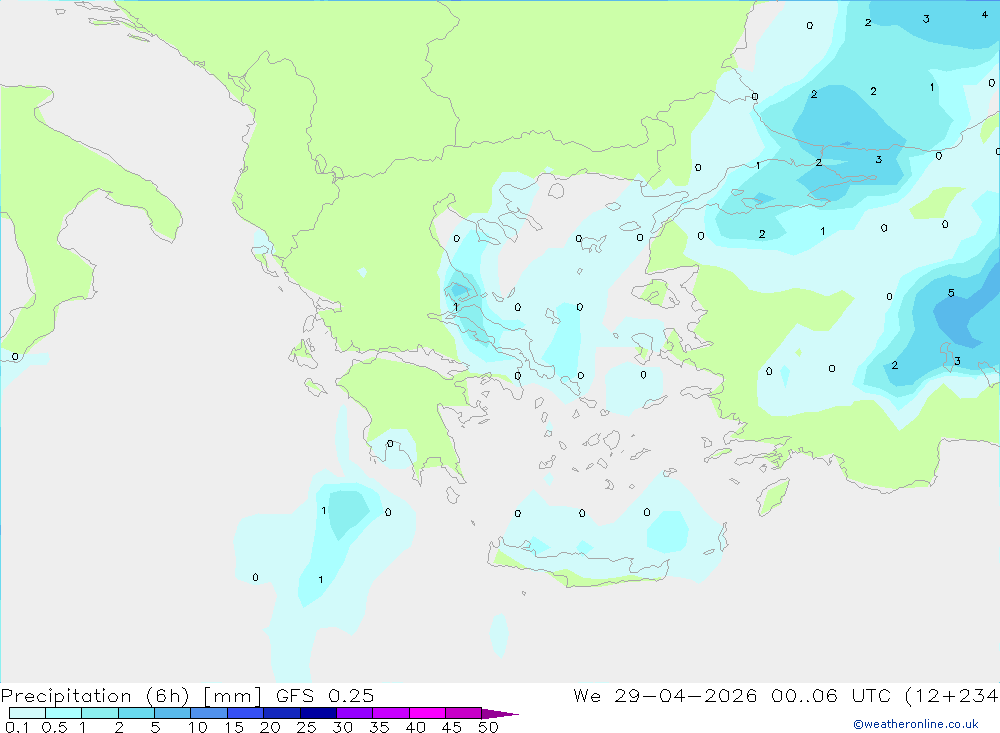Image resolution: width=1000 pixels, height=733 pixels.
Task: Click the 20–25 mm dark blue swatch
Action: 282,713
